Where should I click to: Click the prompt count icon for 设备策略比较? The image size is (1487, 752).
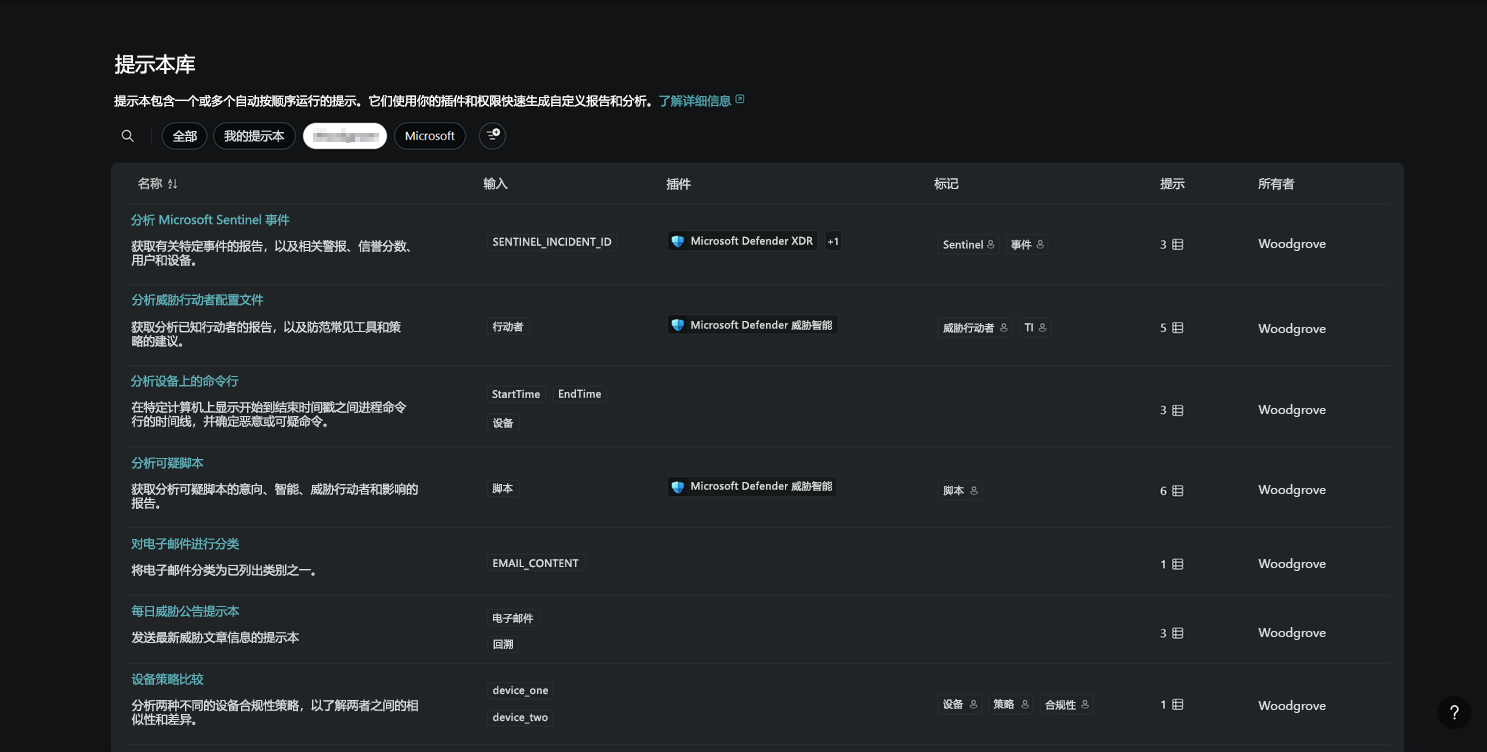(1178, 705)
